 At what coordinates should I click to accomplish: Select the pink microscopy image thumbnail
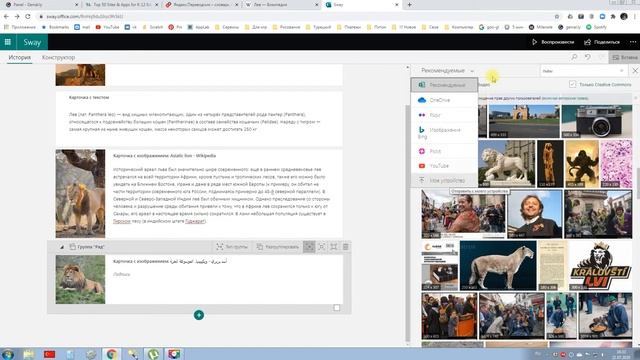(x=616, y=164)
